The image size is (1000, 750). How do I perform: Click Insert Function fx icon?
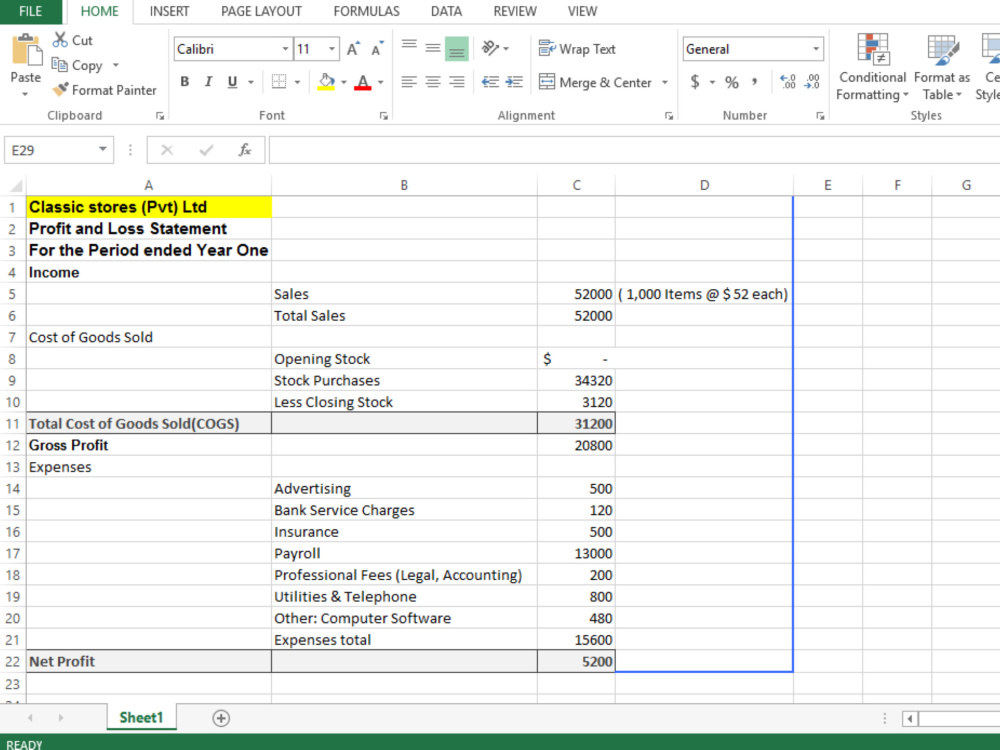pos(244,150)
